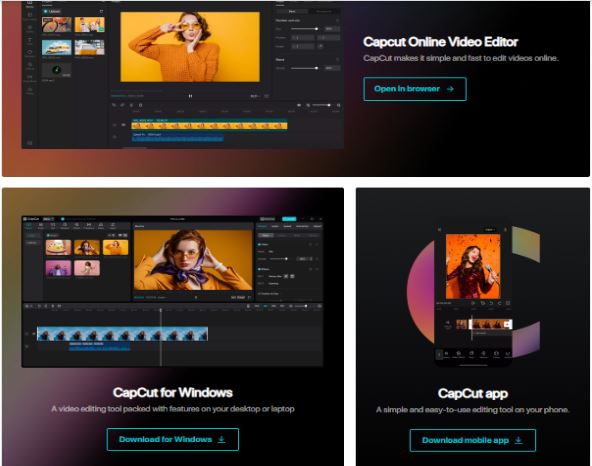The width and height of the screenshot is (592, 466).
Task: Select the music note audio file thumbnail
Action: (x=56, y=70)
